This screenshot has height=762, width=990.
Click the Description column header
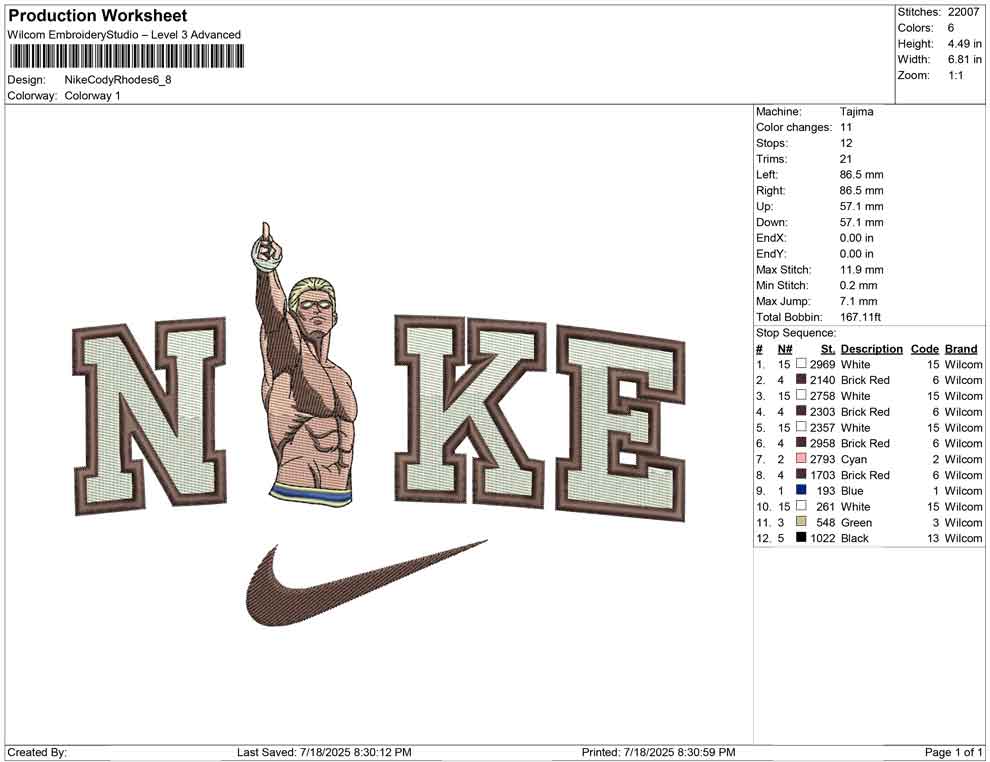[871, 348]
